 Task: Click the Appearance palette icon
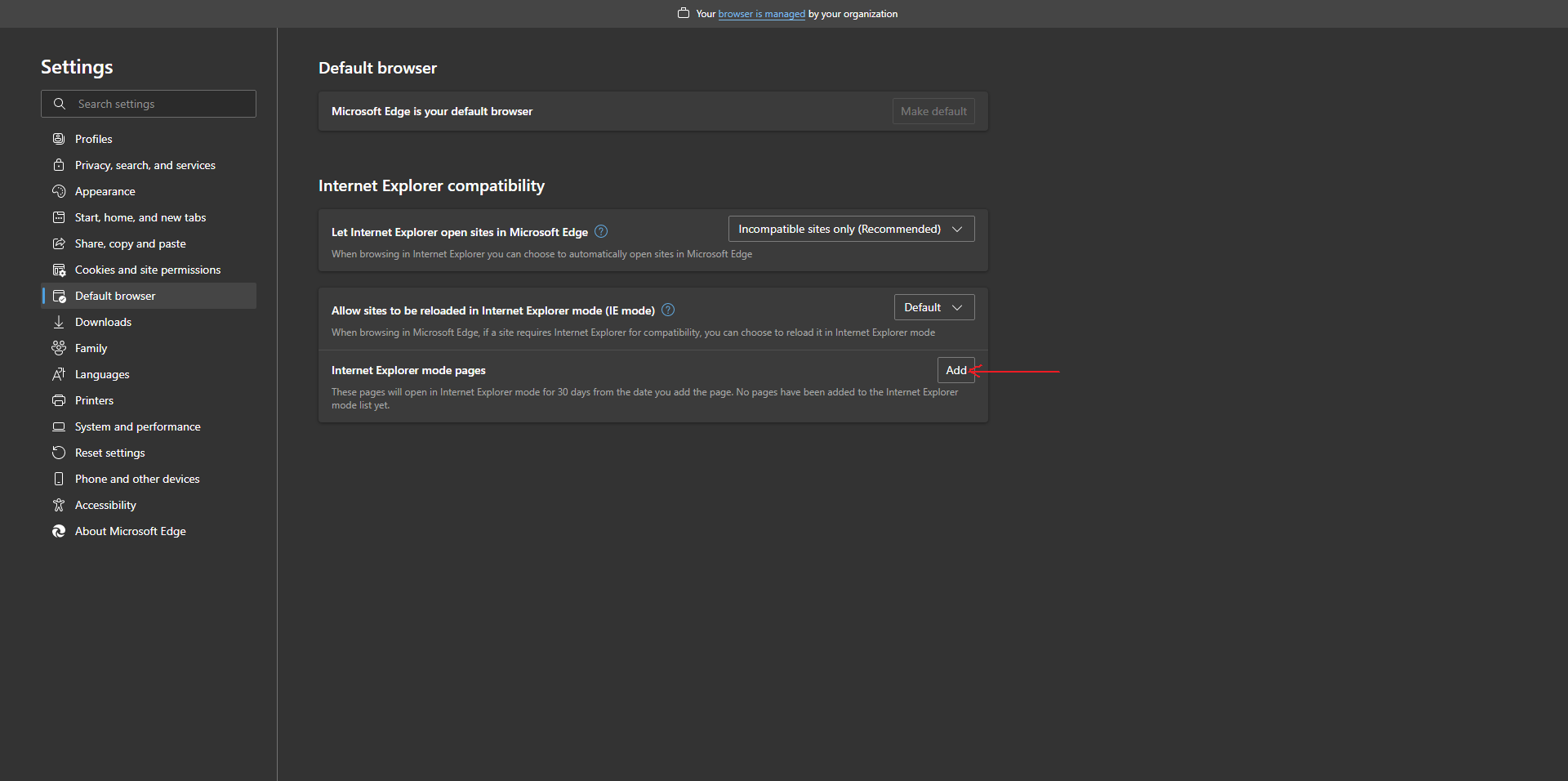point(59,191)
